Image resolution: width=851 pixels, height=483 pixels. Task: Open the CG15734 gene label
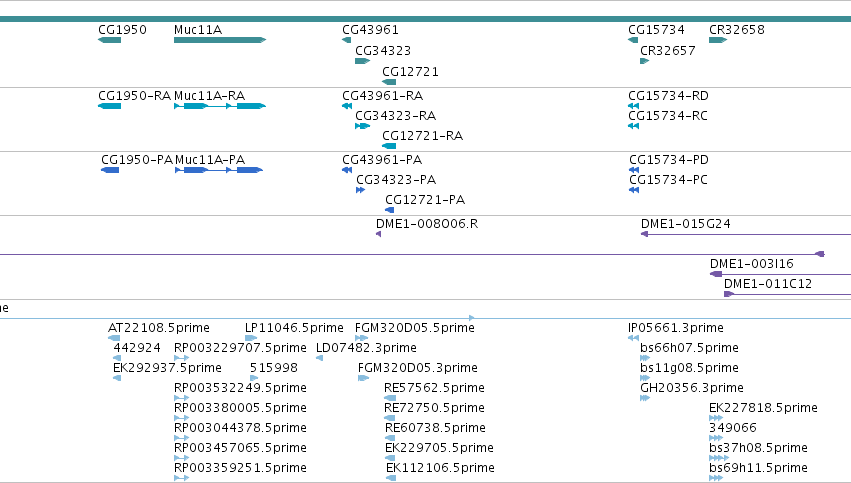tap(656, 30)
